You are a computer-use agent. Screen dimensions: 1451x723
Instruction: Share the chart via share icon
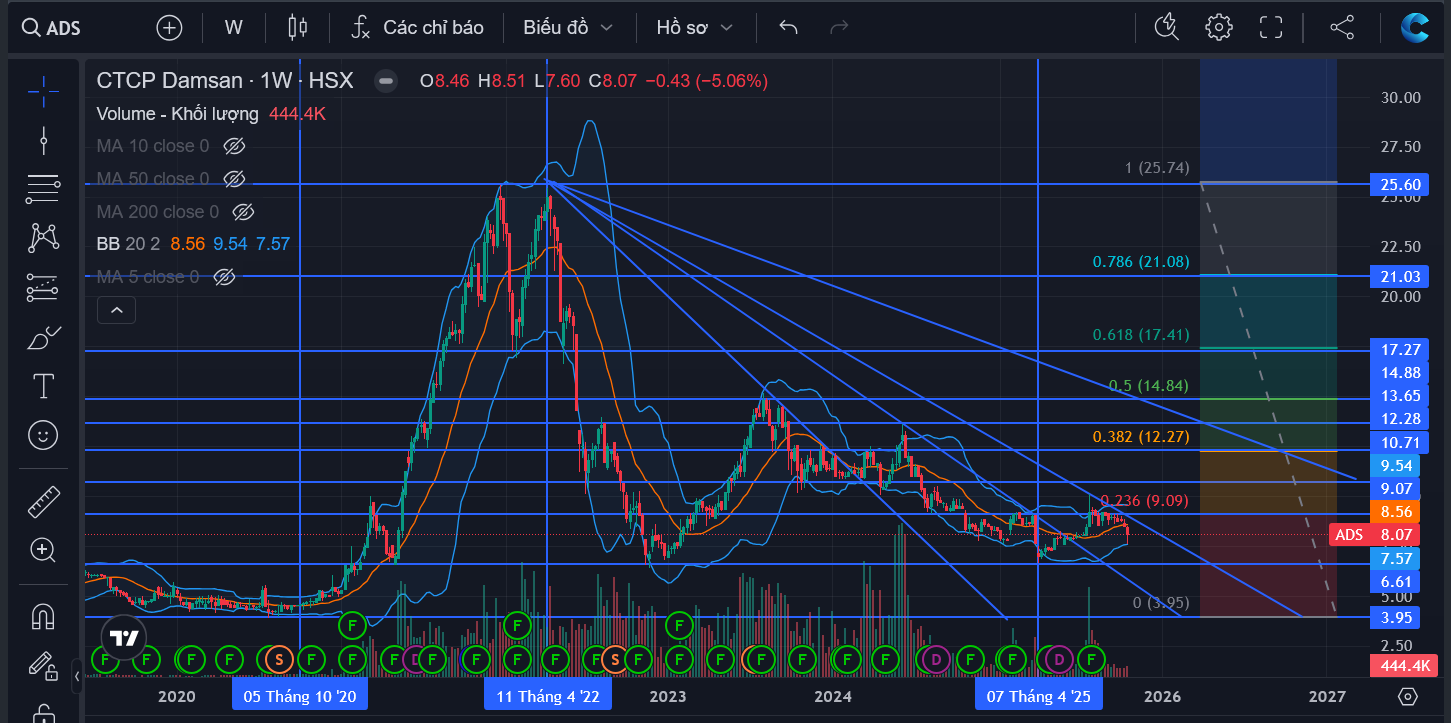coord(1341,27)
